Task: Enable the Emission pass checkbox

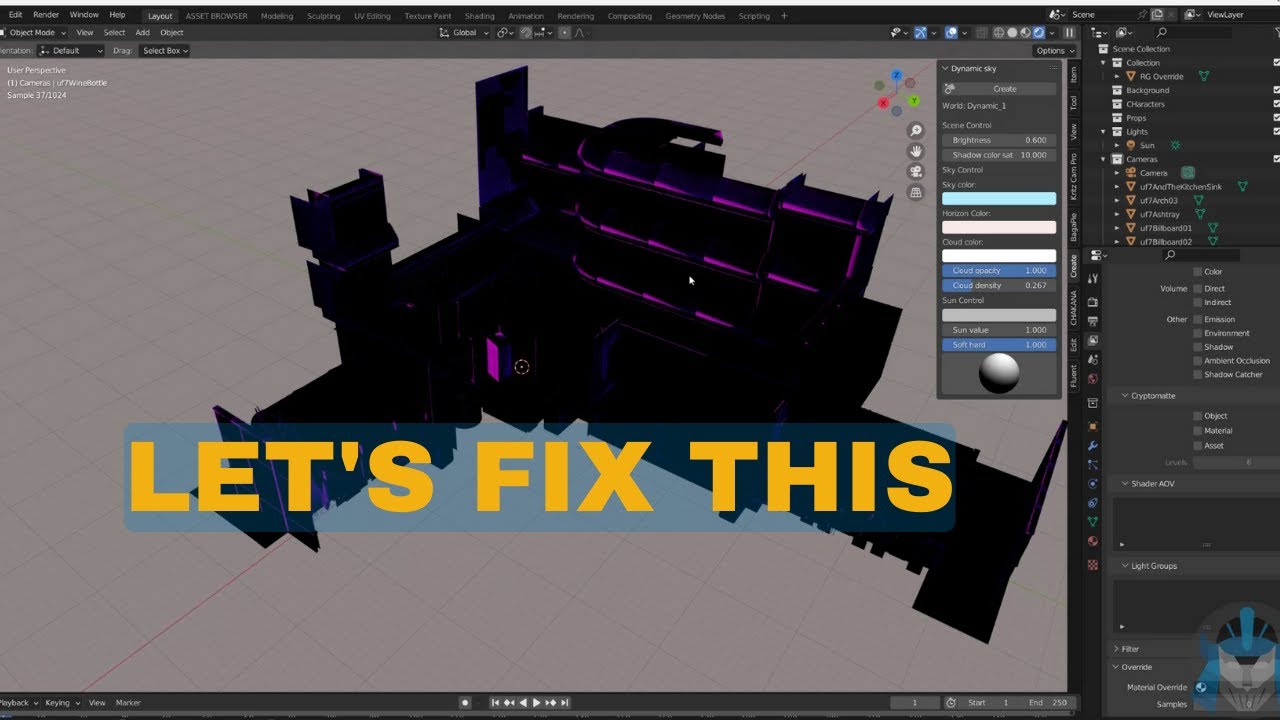Action: pyautogui.click(x=1198, y=319)
